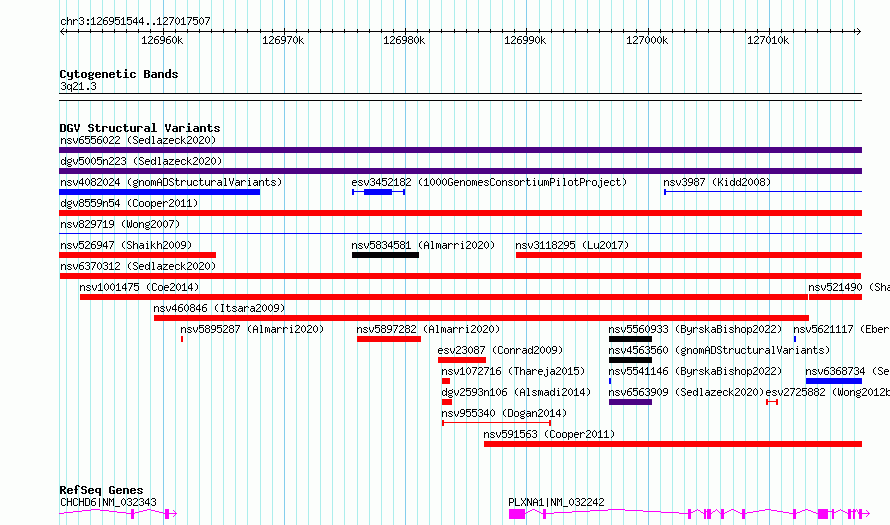Click the red bar under nsv591563
The image size is (890, 525).
point(673,444)
